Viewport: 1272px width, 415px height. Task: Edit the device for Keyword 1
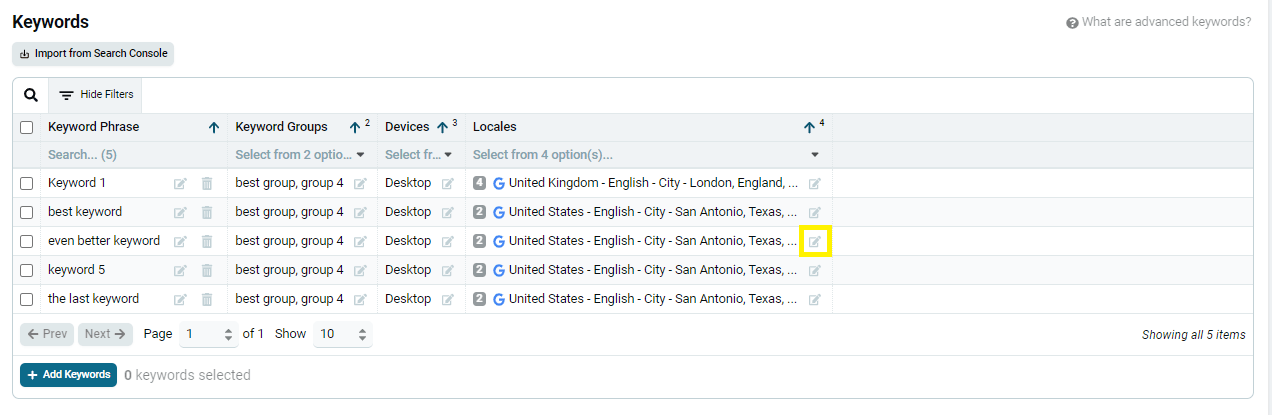(448, 183)
